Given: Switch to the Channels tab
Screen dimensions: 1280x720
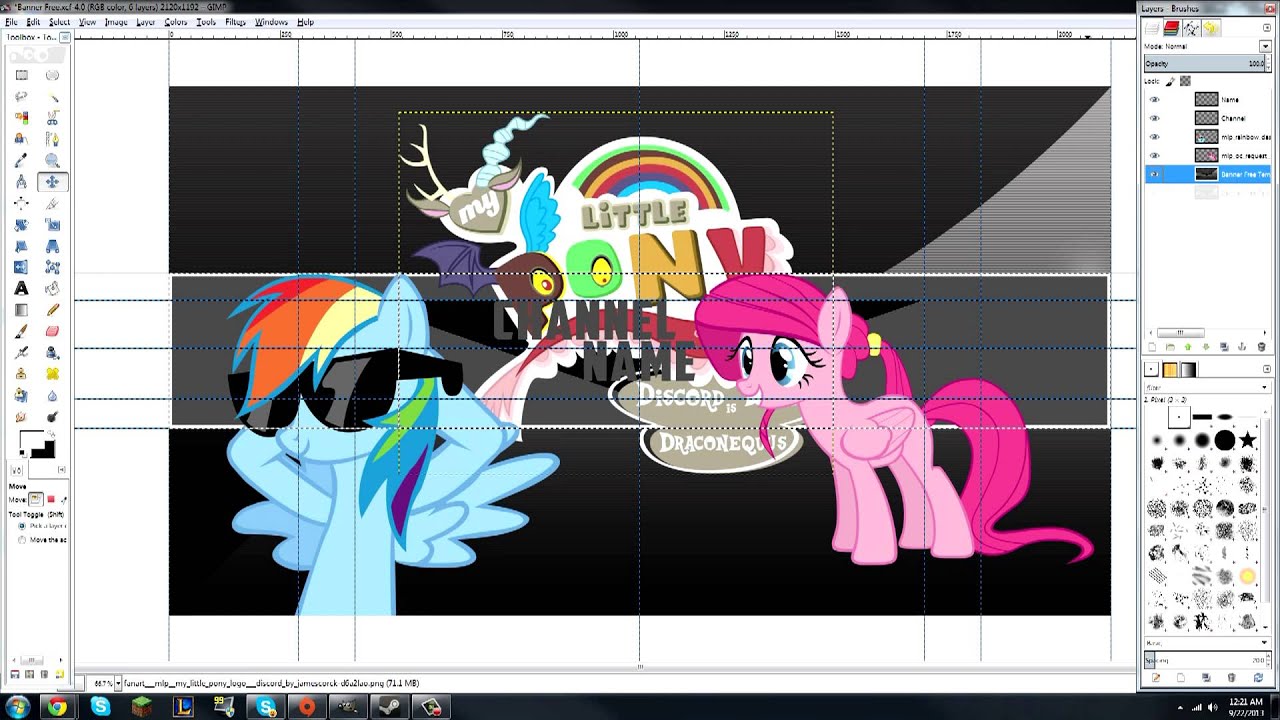Looking at the screenshot, I should click(x=1171, y=28).
